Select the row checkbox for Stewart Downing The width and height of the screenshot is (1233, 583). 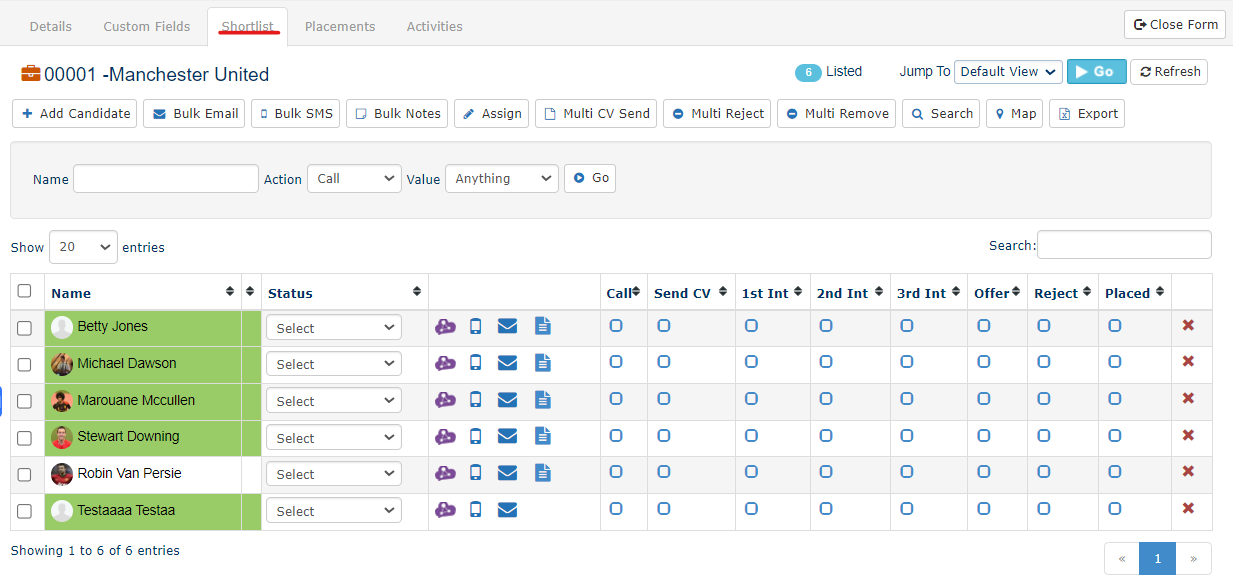tap(25, 438)
